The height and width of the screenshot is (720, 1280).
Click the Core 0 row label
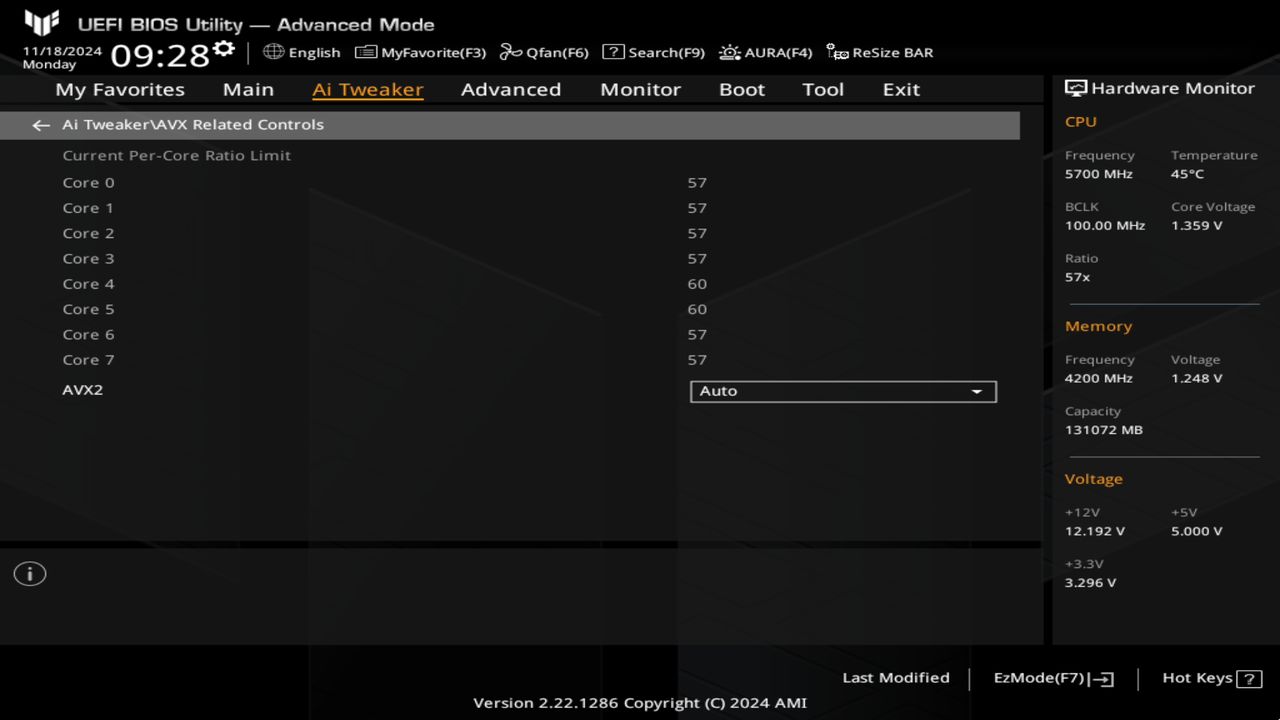88,183
